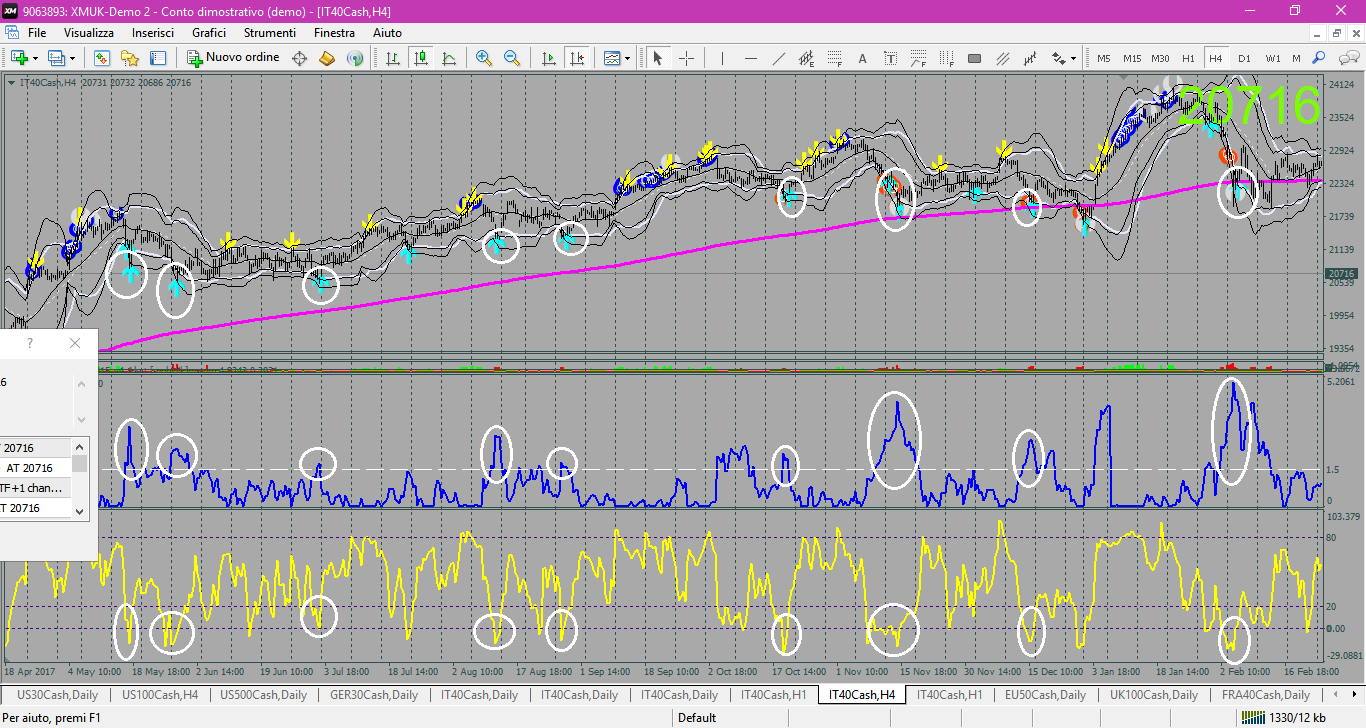Expand the indicators list dropdown arrow
The image size is (1366, 728).
[x=628, y=58]
